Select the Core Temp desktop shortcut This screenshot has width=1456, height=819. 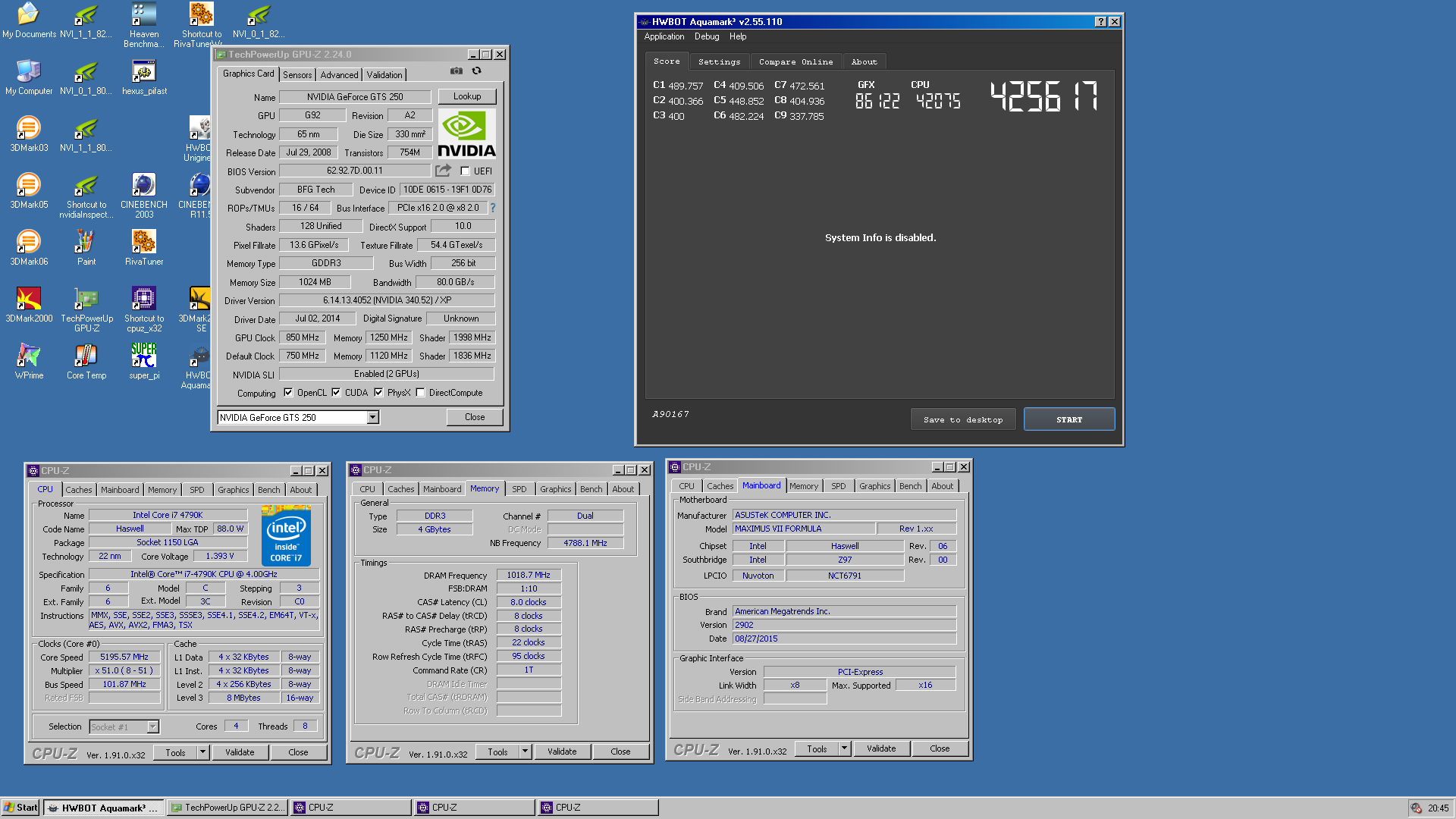[x=86, y=362]
